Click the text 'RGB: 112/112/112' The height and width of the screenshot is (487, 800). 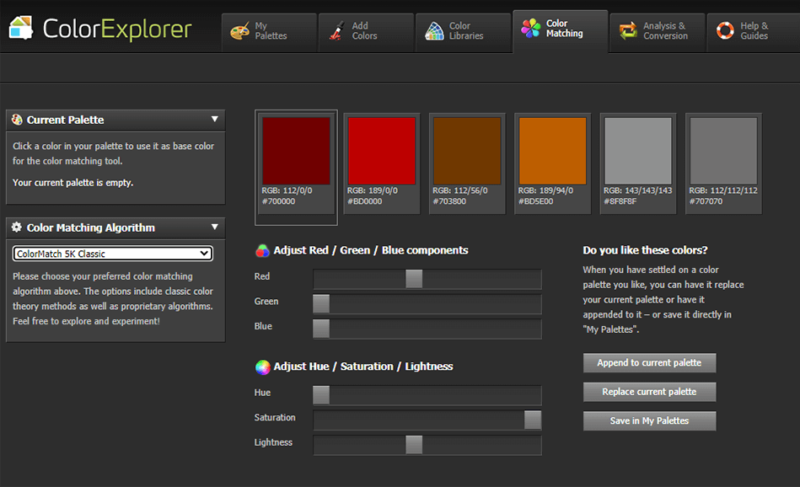723,191
